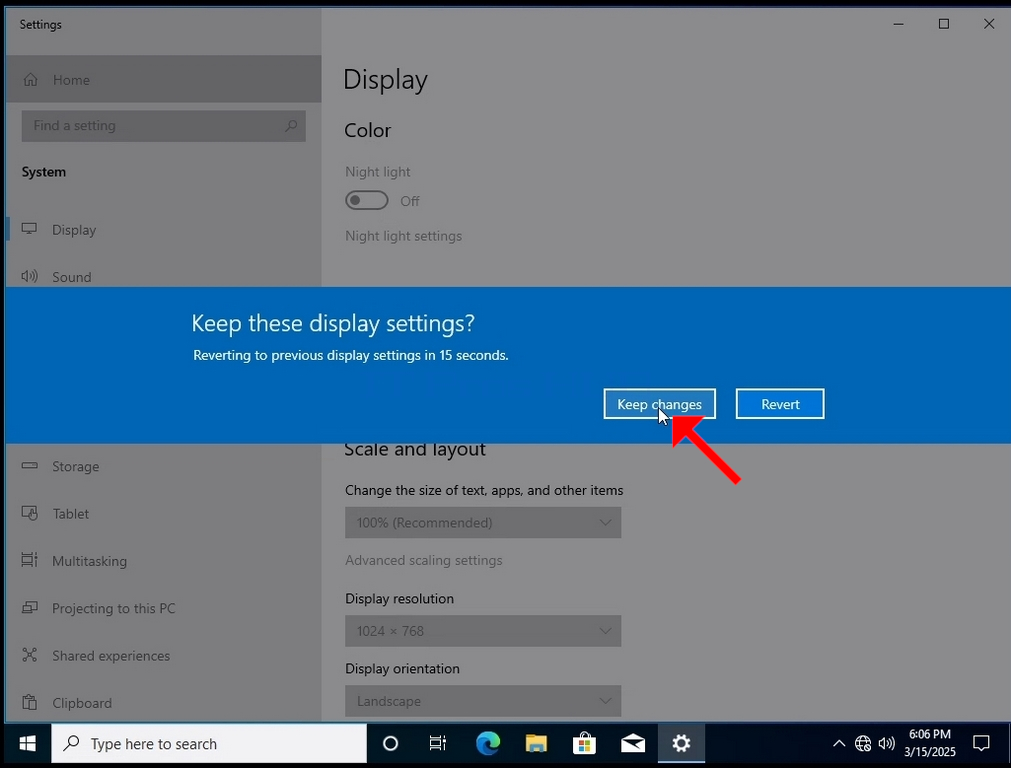Select Display in the sidebar

pyautogui.click(x=163, y=230)
